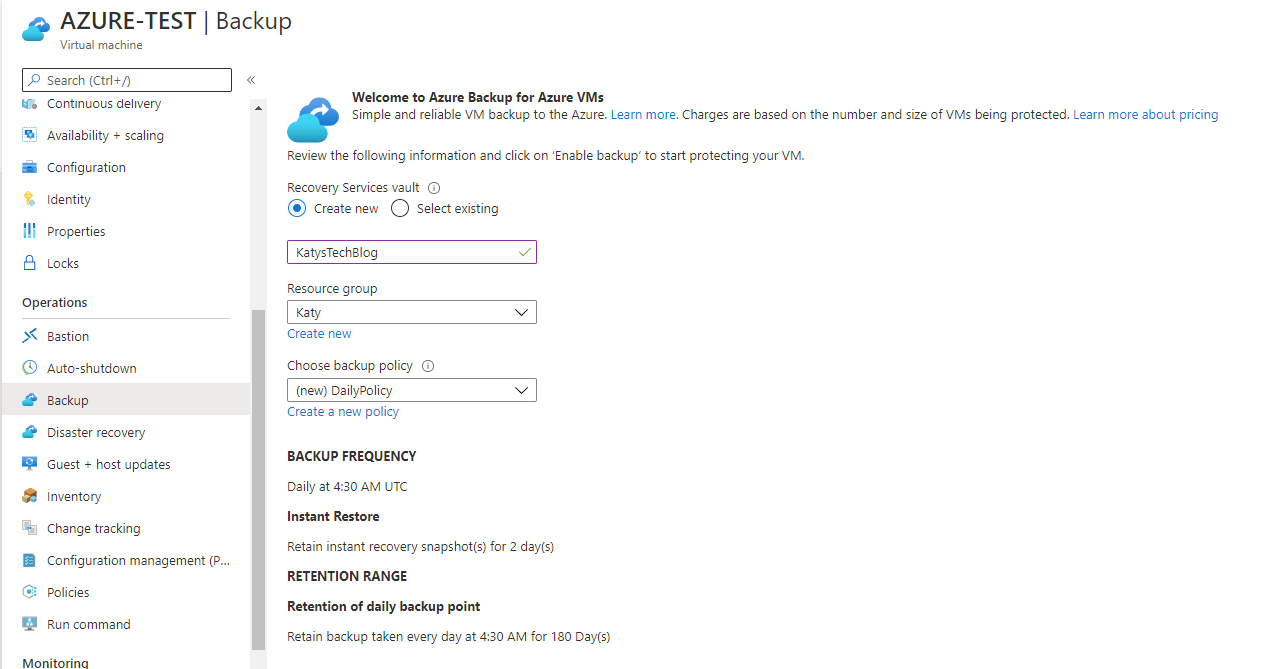Choose the Select existing radio option
This screenshot has height=669, width=1269.
(x=400, y=209)
